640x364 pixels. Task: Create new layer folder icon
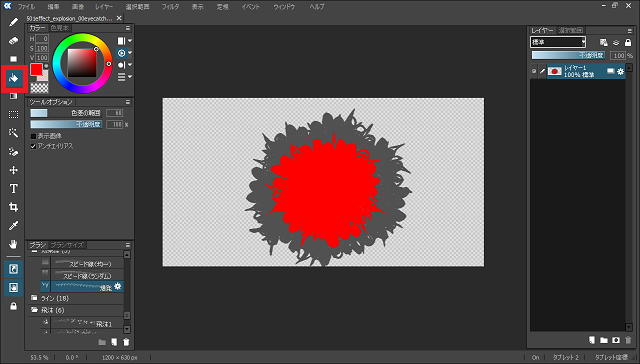coord(604,340)
